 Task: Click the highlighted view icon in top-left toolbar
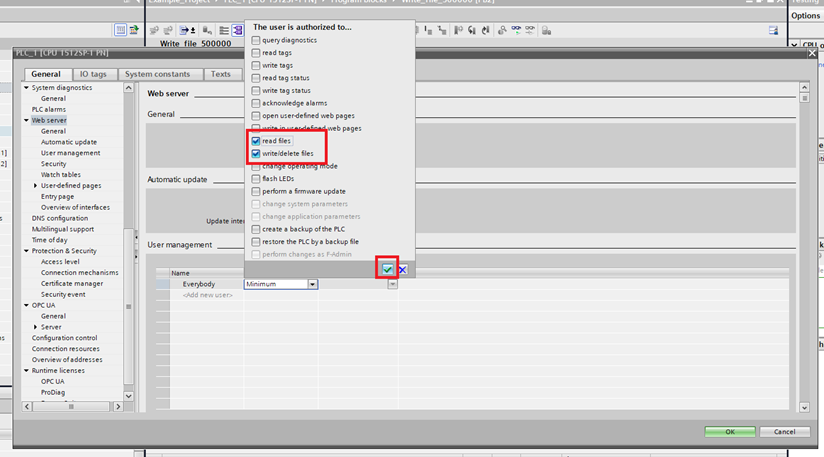coord(121,31)
